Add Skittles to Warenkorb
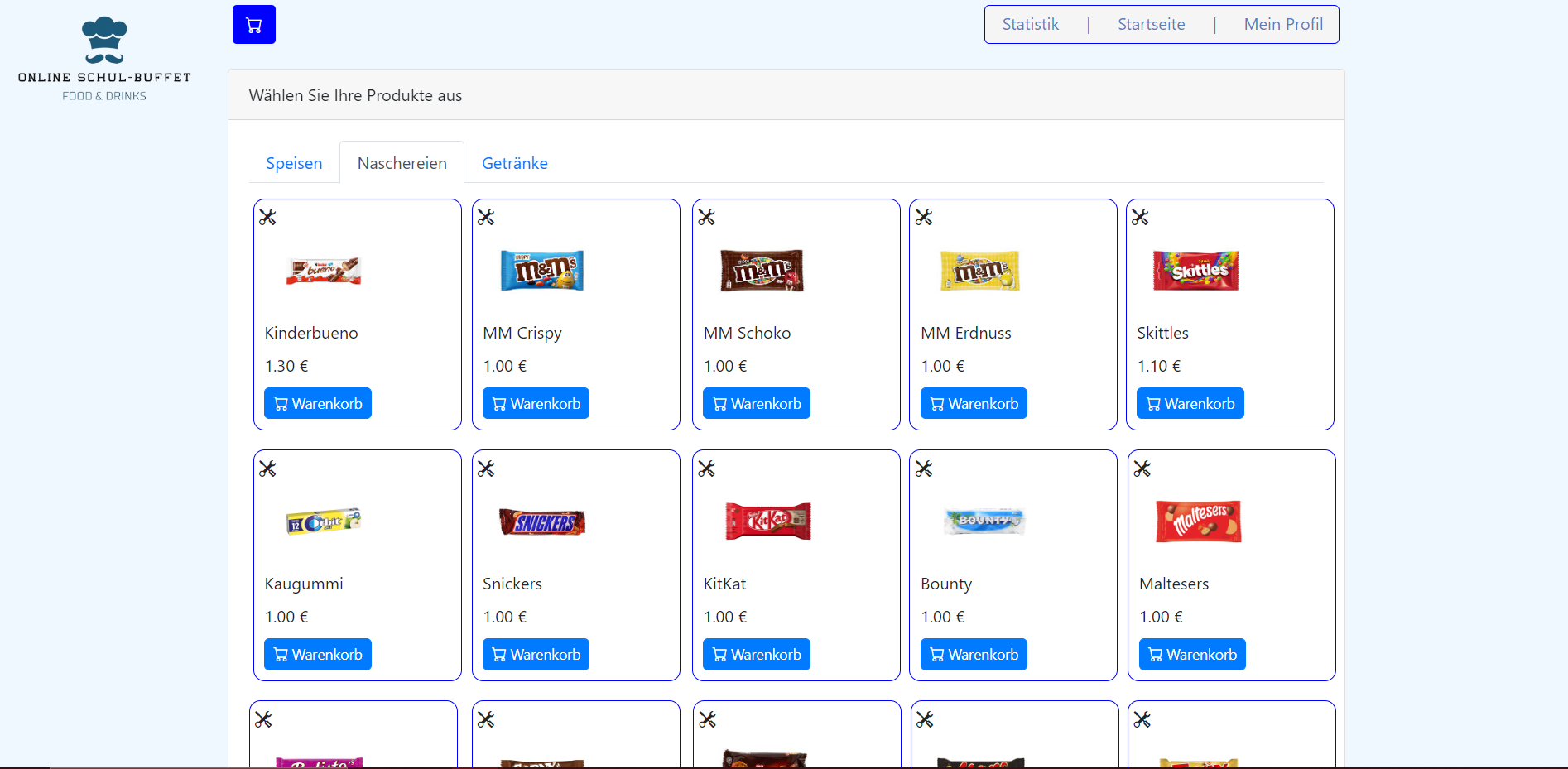 pyautogui.click(x=1190, y=404)
